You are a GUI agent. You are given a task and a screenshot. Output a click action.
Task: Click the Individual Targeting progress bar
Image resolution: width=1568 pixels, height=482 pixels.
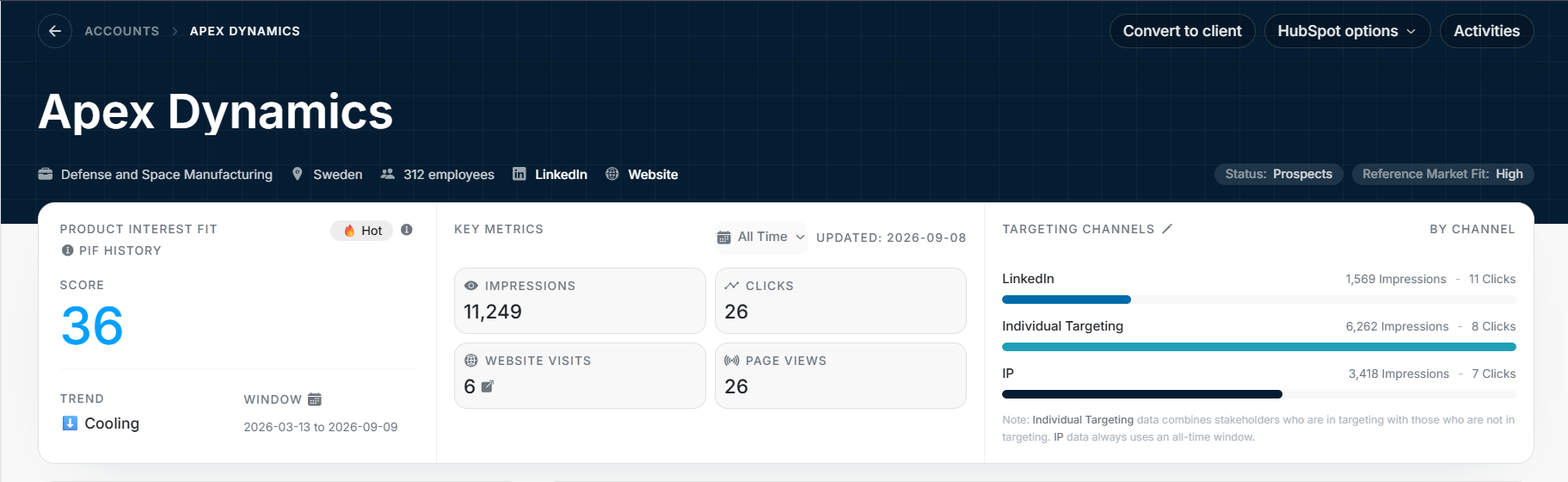1259,347
